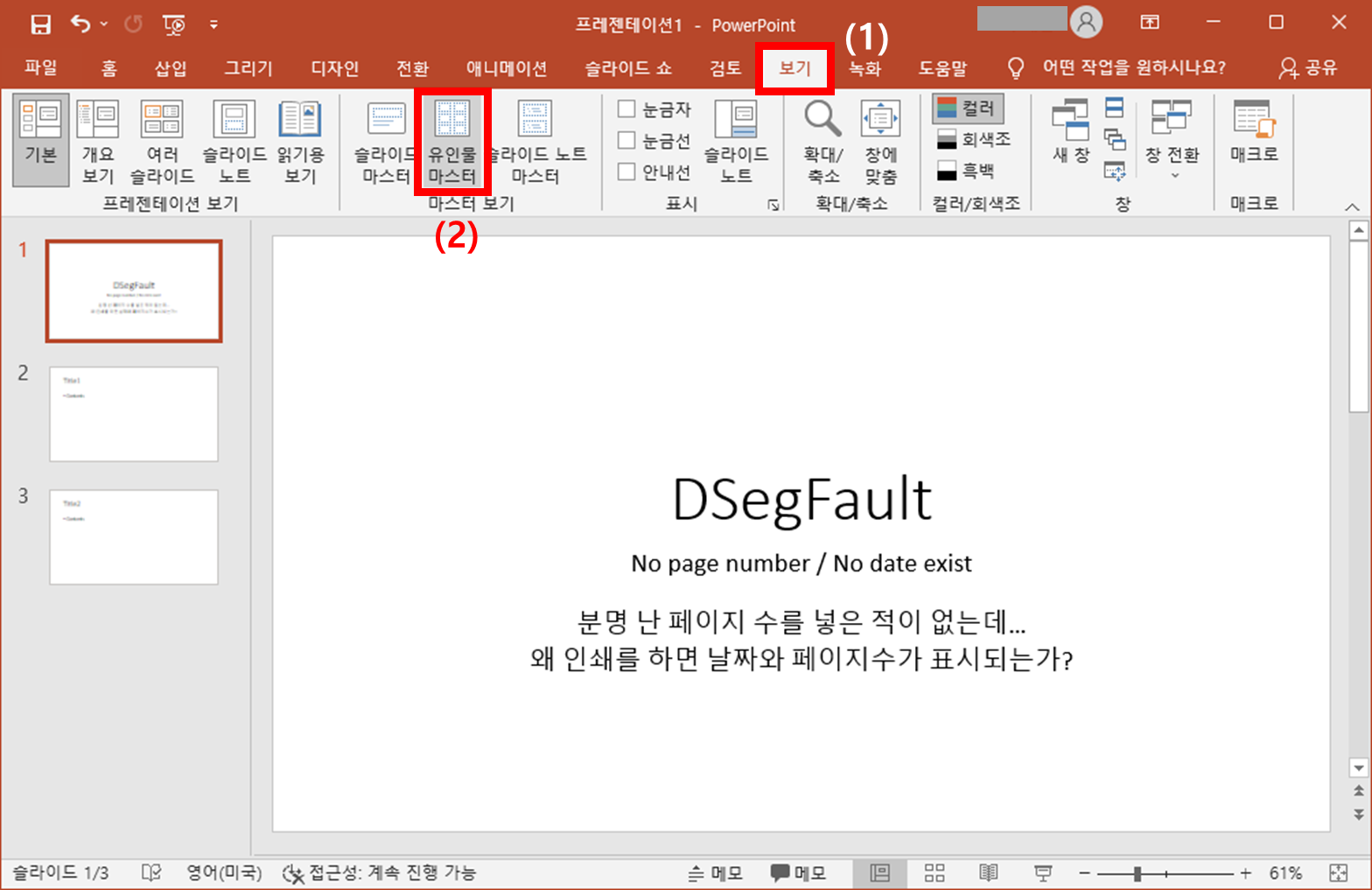
Task: Toggle 슬라이드 노트 pane in 표시 group
Action: click(736, 140)
